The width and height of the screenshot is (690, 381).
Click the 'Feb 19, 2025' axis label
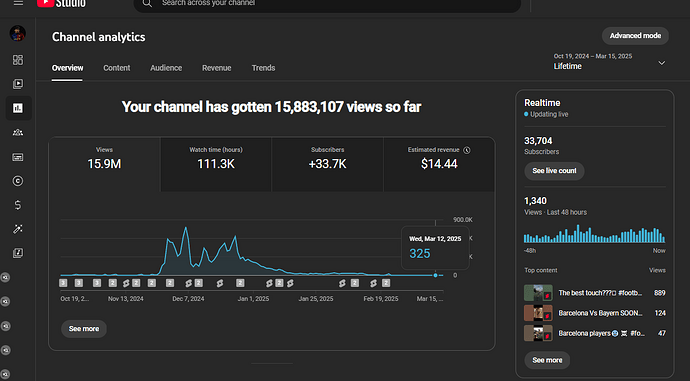click(381, 299)
